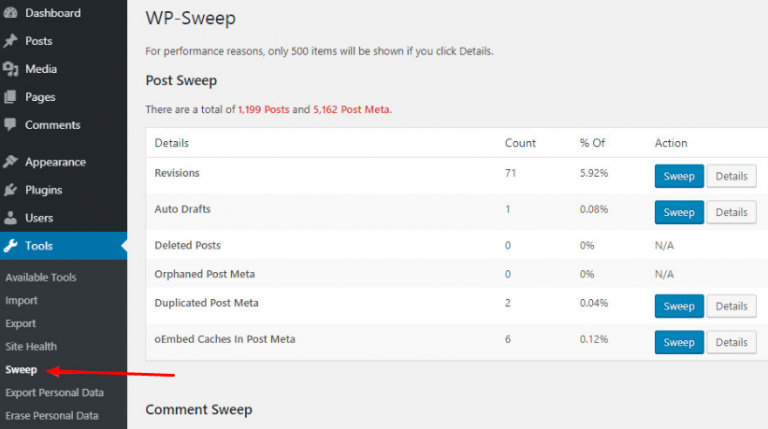The width and height of the screenshot is (768, 429).
Task: Click the Comments speech bubble icon
Action: [x=10, y=125]
